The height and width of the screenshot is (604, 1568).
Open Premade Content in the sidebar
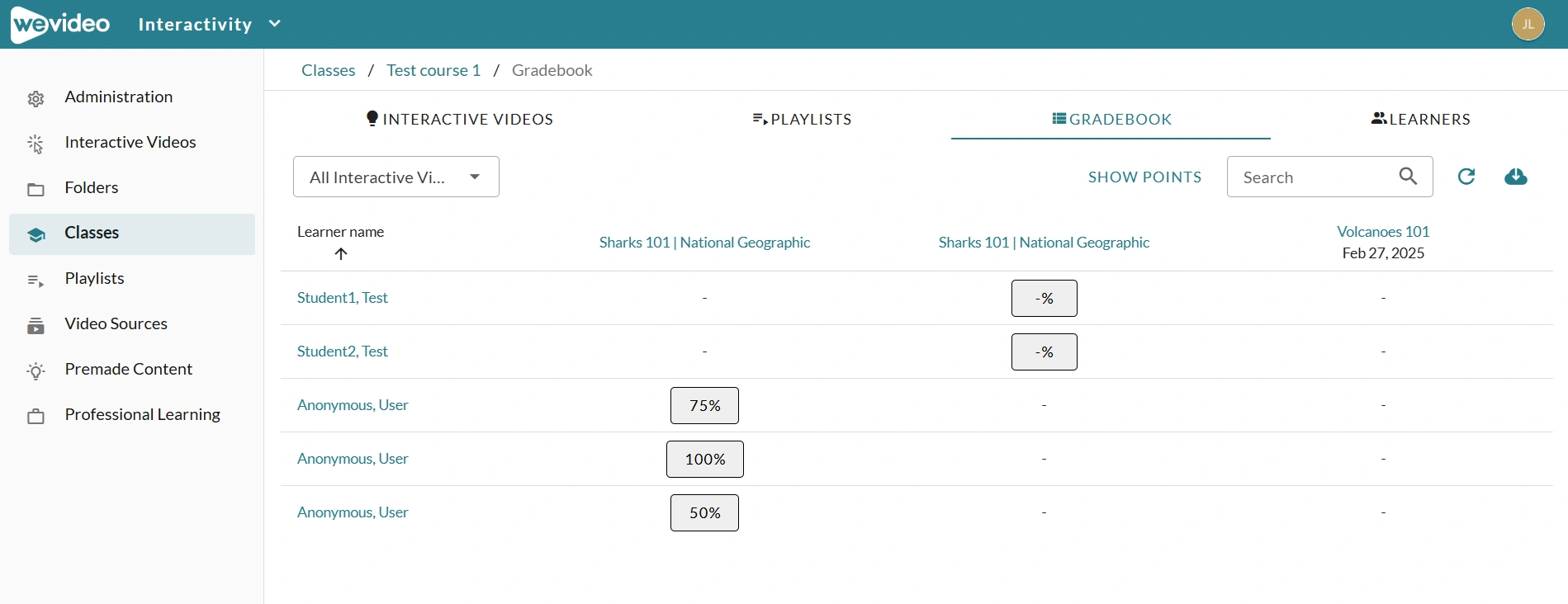(x=132, y=370)
